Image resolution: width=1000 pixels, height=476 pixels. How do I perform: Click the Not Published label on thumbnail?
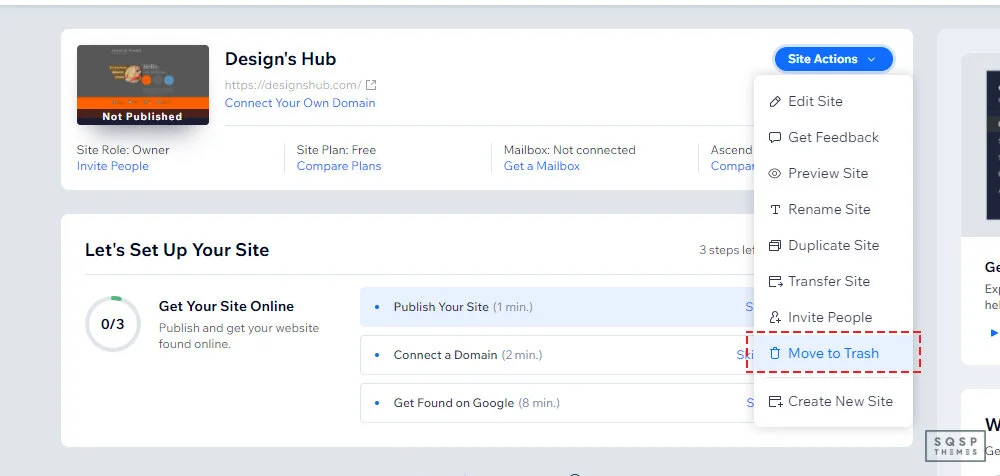142,117
